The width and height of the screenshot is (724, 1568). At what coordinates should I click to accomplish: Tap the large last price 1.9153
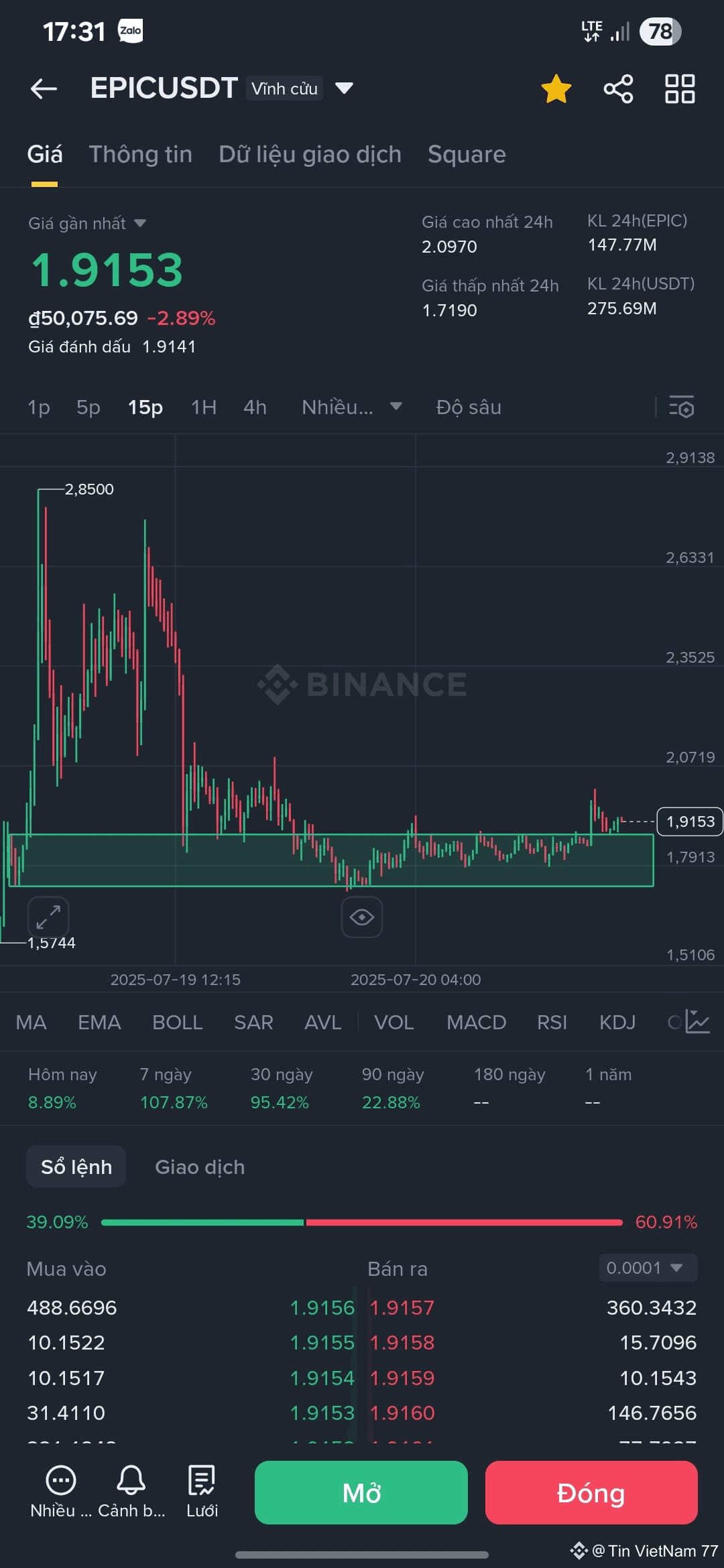click(x=107, y=270)
